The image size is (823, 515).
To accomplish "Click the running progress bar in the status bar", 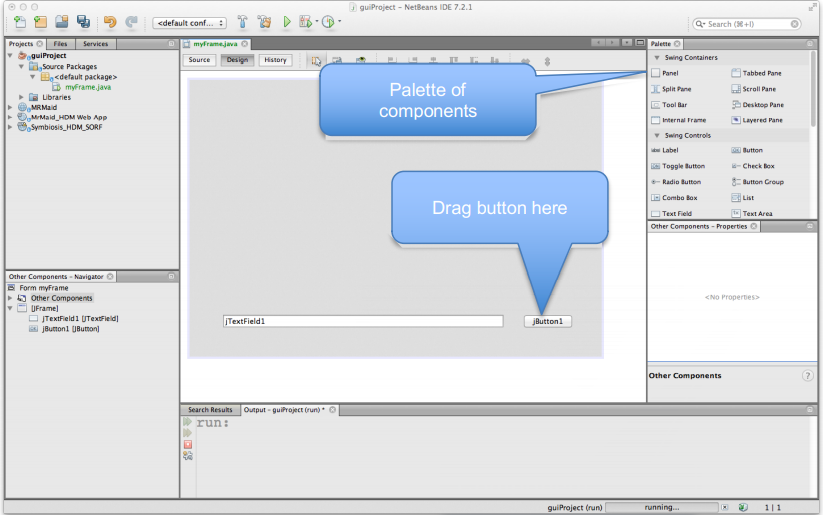I will tap(661, 508).
